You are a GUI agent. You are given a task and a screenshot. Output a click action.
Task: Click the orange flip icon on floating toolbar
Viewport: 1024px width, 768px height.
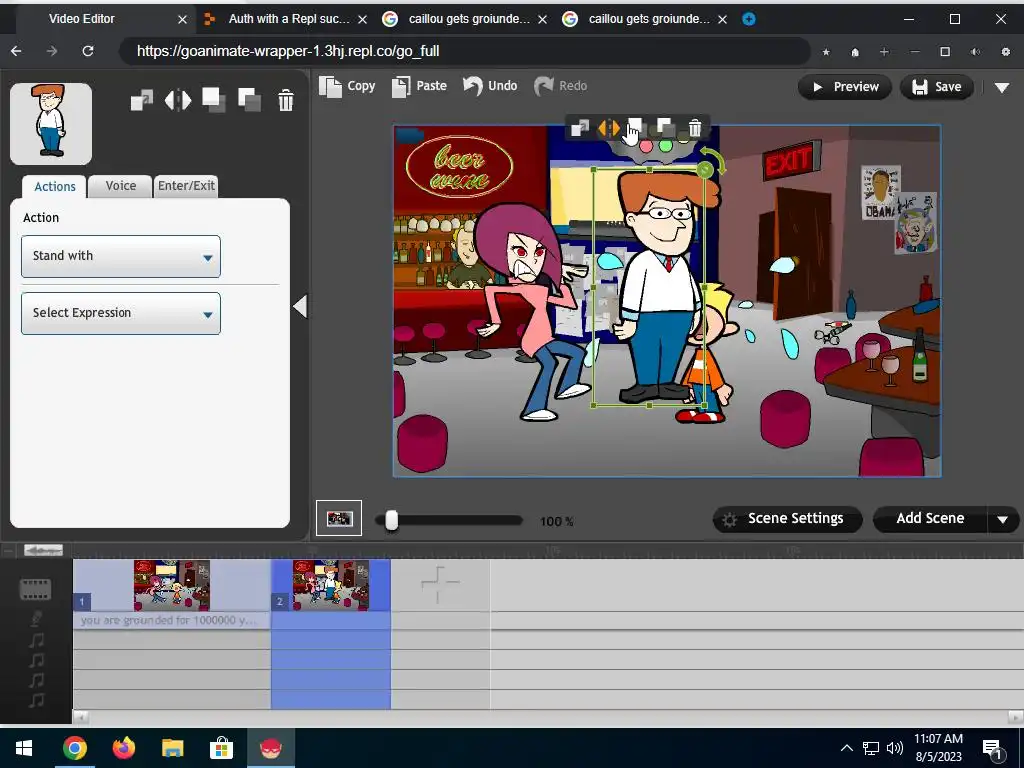pyautogui.click(x=608, y=128)
